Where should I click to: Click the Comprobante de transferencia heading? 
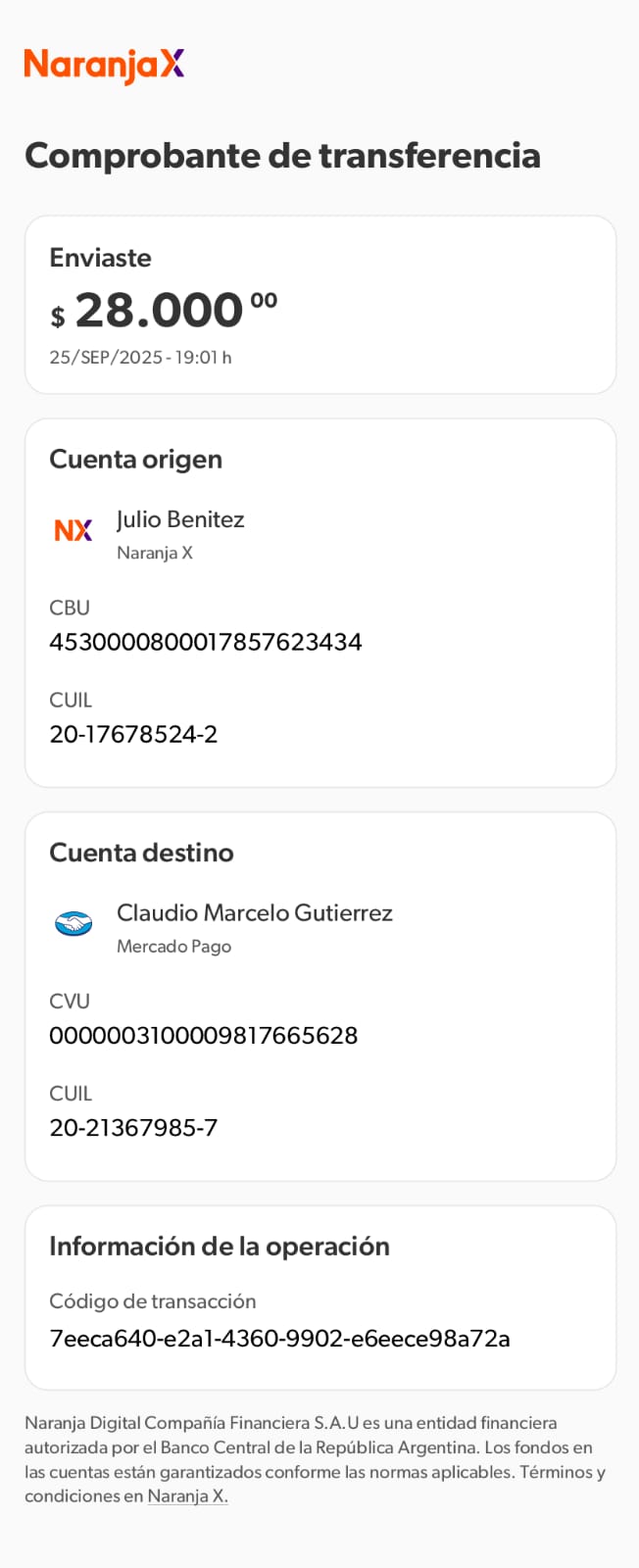(282, 155)
